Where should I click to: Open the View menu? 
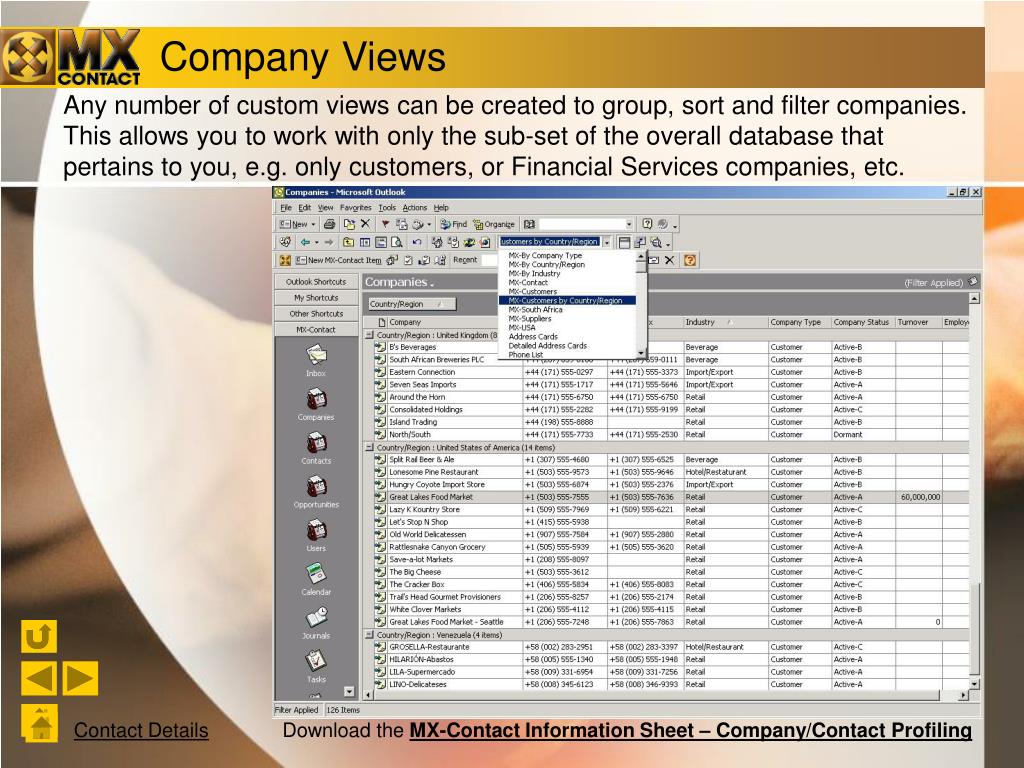click(x=325, y=208)
